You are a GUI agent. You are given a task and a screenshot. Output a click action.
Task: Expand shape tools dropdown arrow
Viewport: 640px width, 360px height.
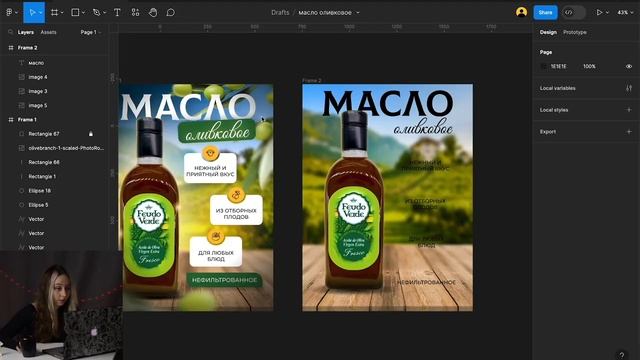point(83,13)
